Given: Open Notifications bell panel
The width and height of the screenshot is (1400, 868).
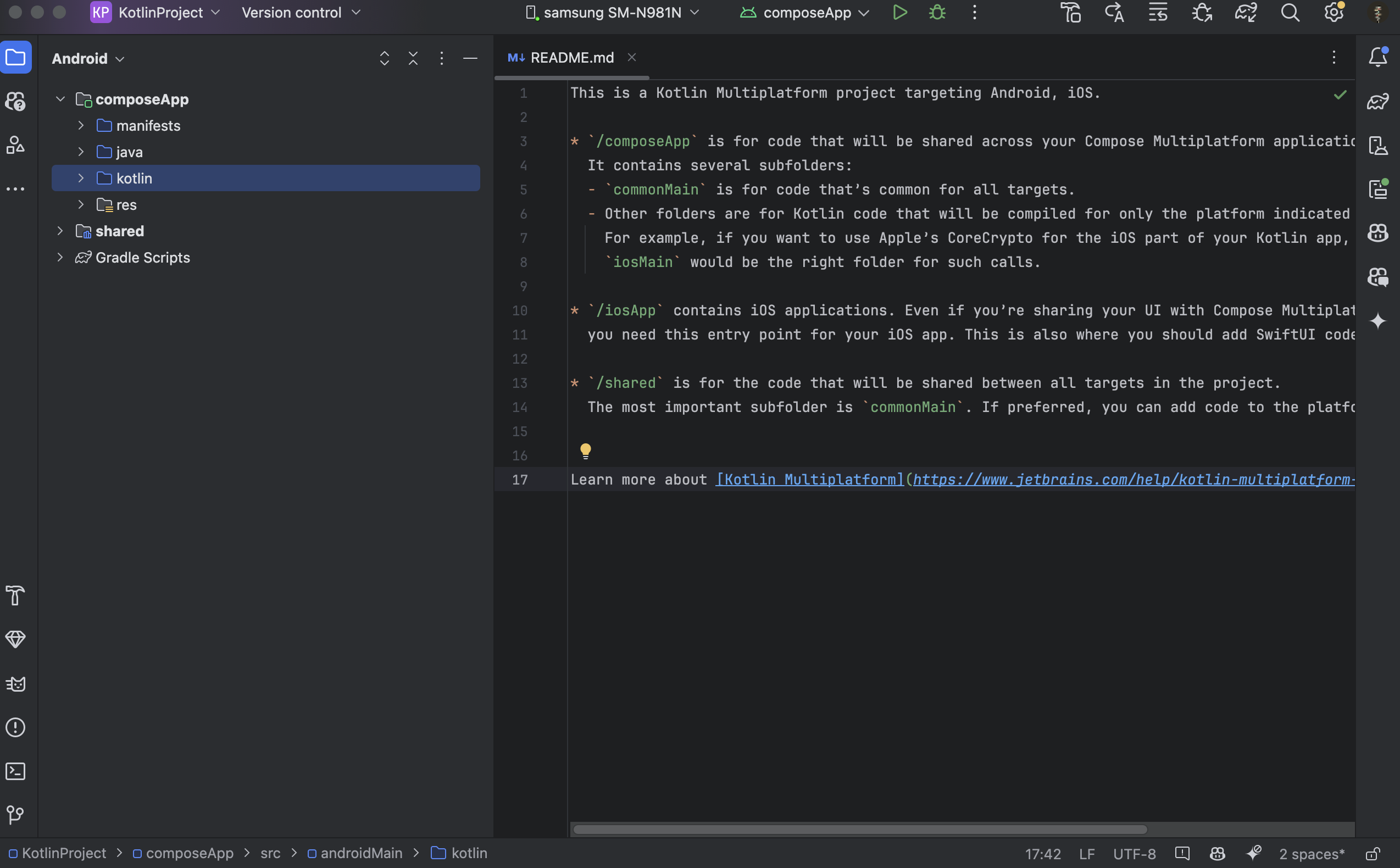Looking at the screenshot, I should coord(1377,57).
